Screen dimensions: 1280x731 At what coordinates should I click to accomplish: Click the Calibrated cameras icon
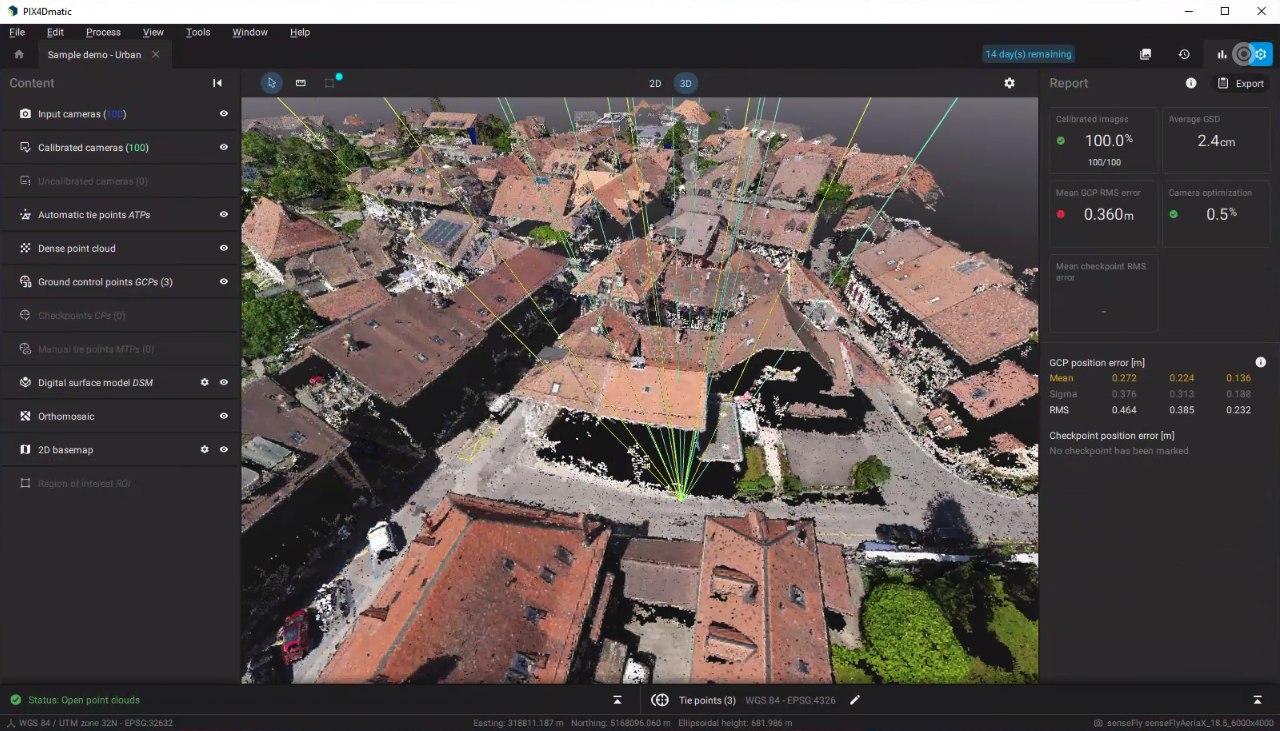pyautogui.click(x=26, y=147)
